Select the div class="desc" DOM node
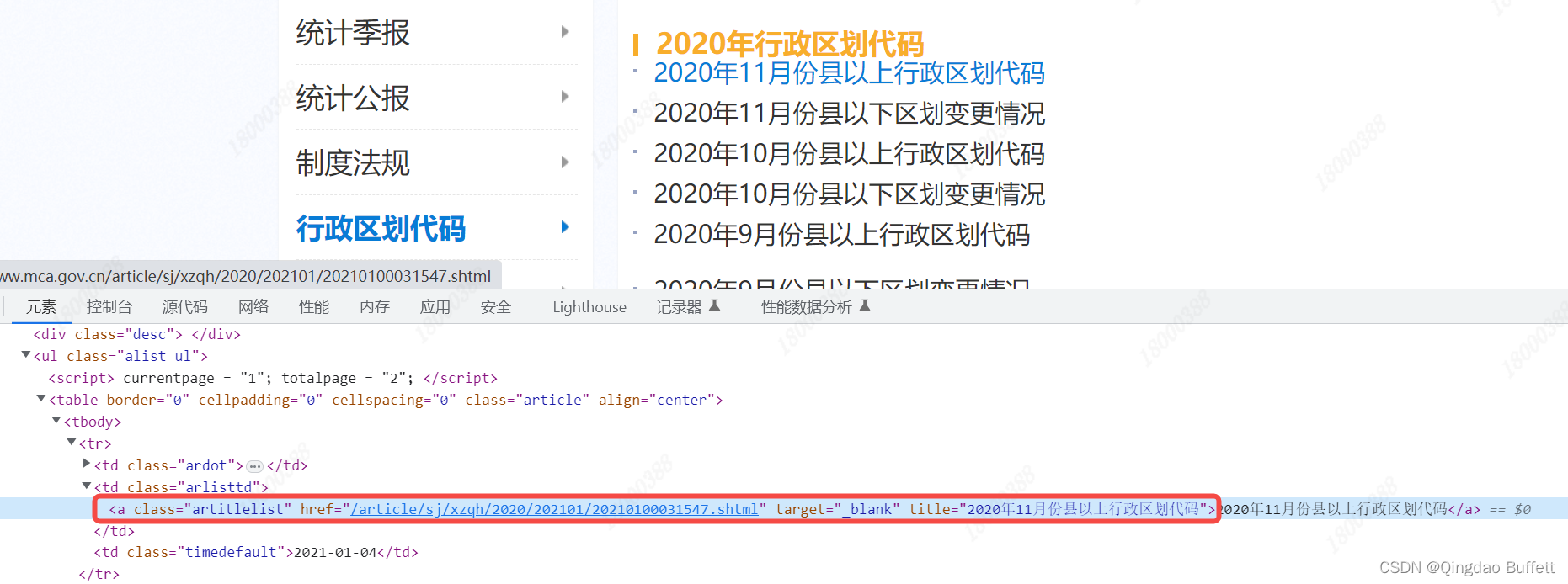This screenshot has width=1568, height=584. pos(137,334)
